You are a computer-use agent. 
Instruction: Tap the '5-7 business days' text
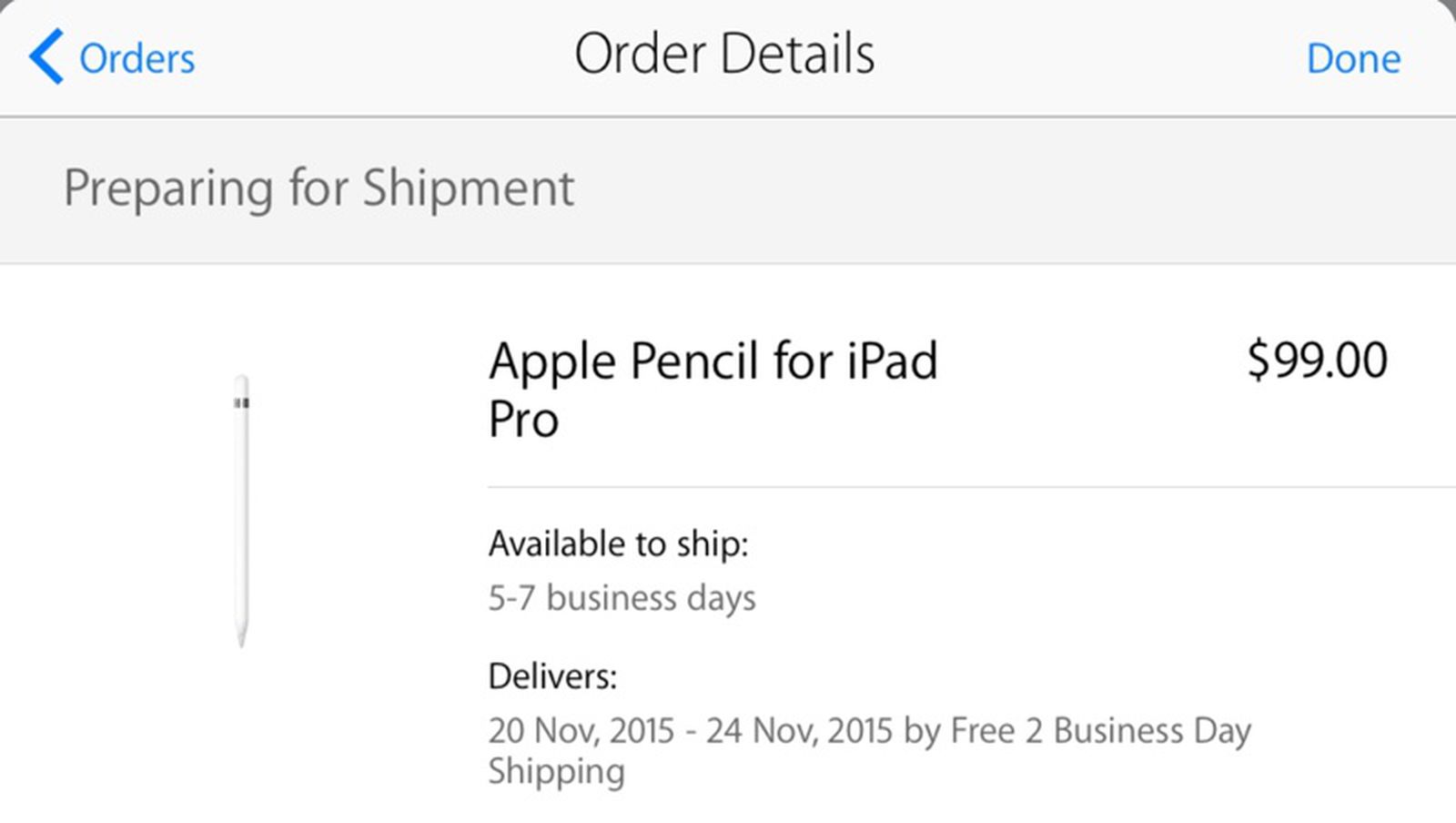622,598
